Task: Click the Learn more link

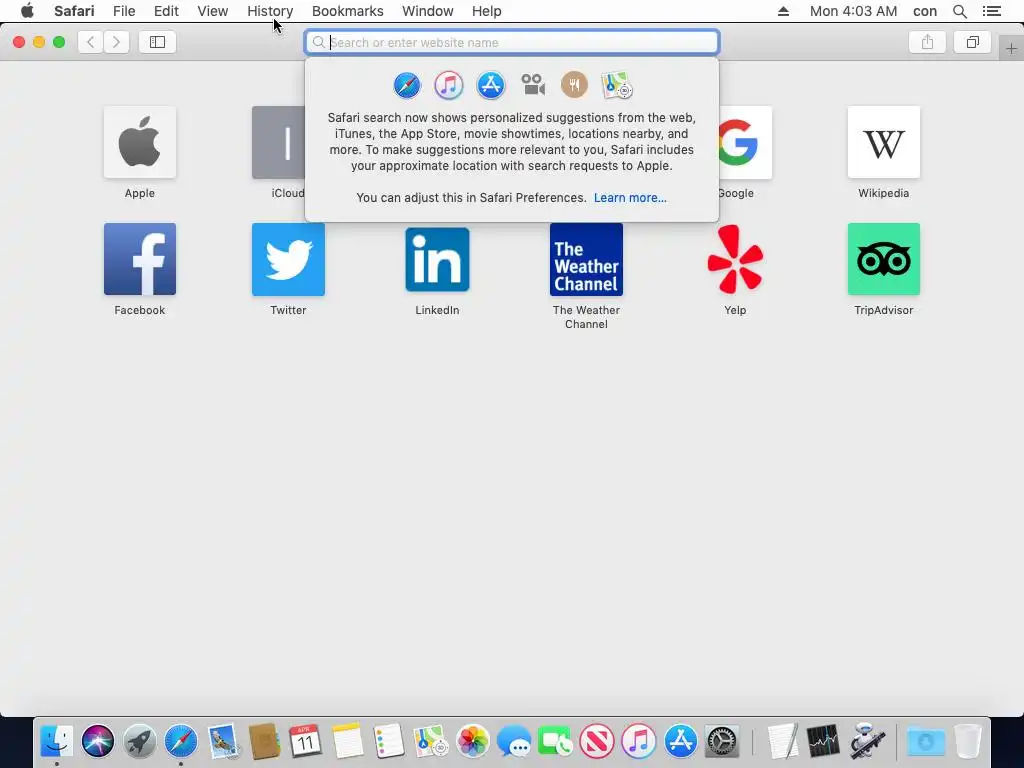Action: point(630,198)
